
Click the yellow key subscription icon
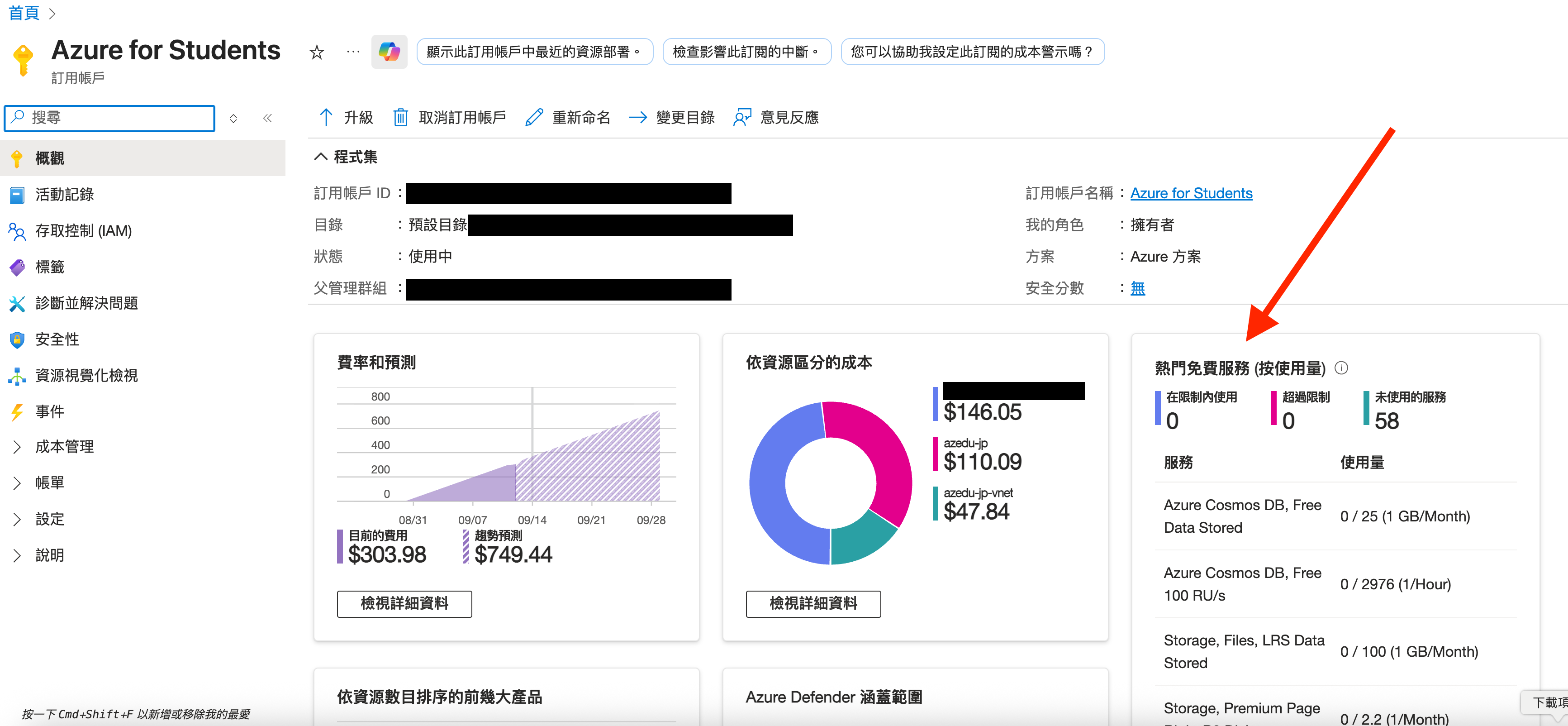pyautogui.click(x=23, y=60)
